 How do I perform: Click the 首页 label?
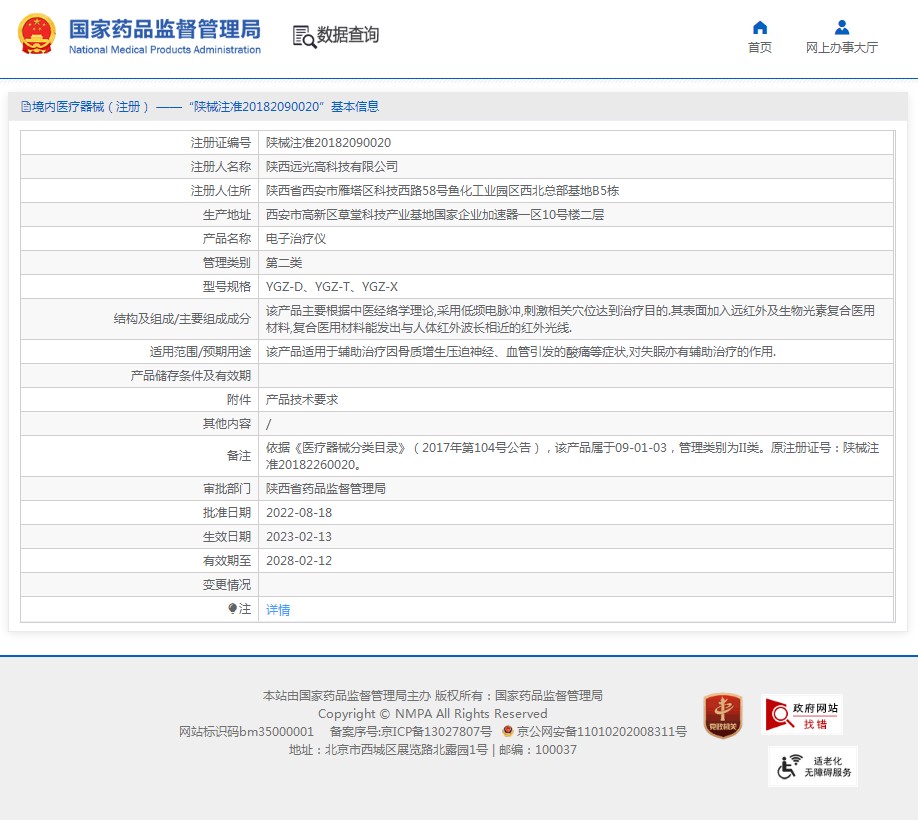(x=759, y=47)
